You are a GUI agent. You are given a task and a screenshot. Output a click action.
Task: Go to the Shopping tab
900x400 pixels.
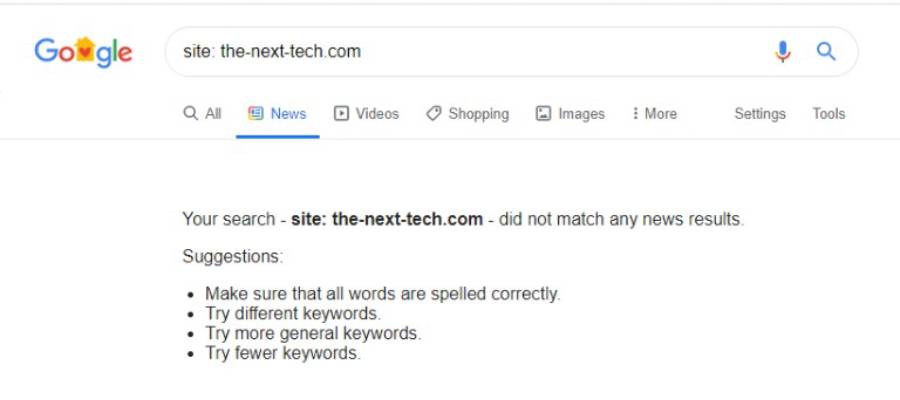(x=479, y=114)
